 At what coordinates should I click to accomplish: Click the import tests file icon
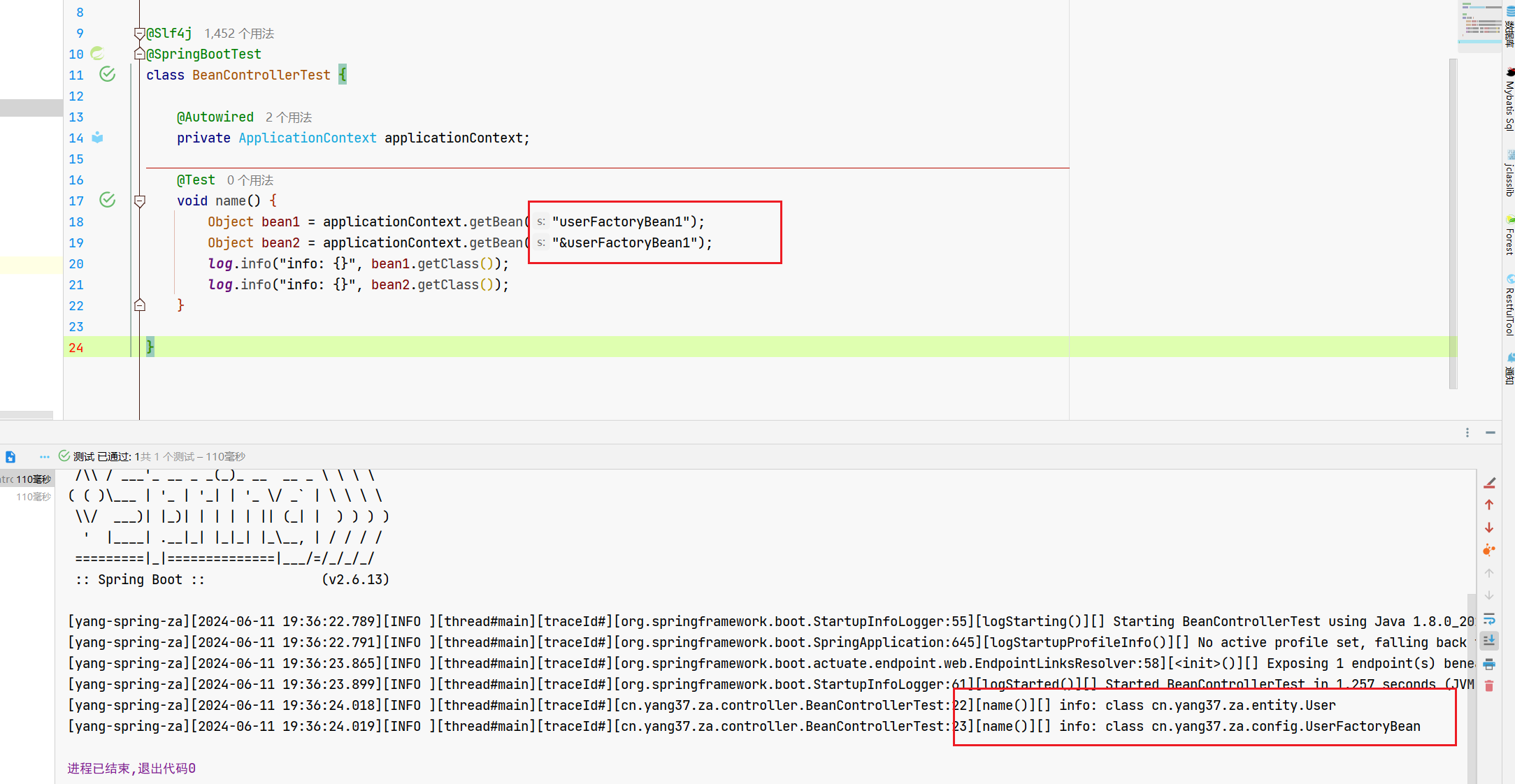(x=10, y=457)
